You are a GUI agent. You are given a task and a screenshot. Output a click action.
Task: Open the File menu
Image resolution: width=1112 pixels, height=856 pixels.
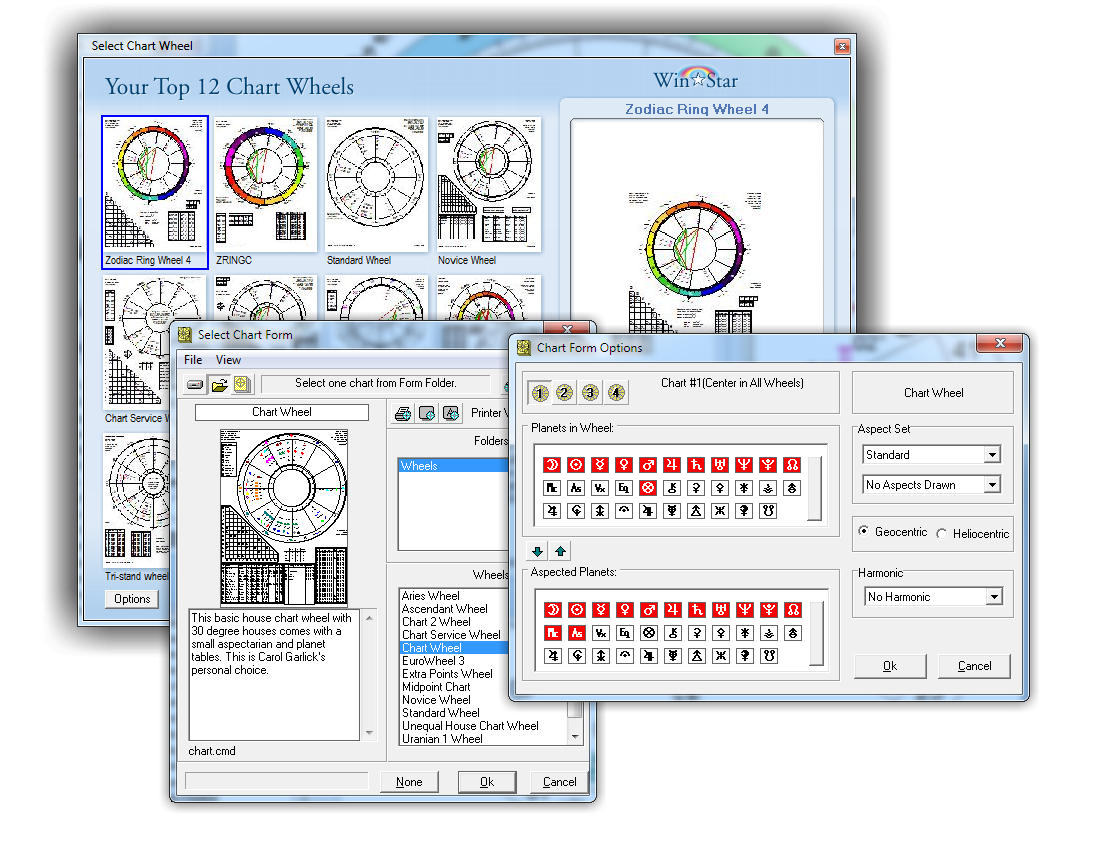193,360
